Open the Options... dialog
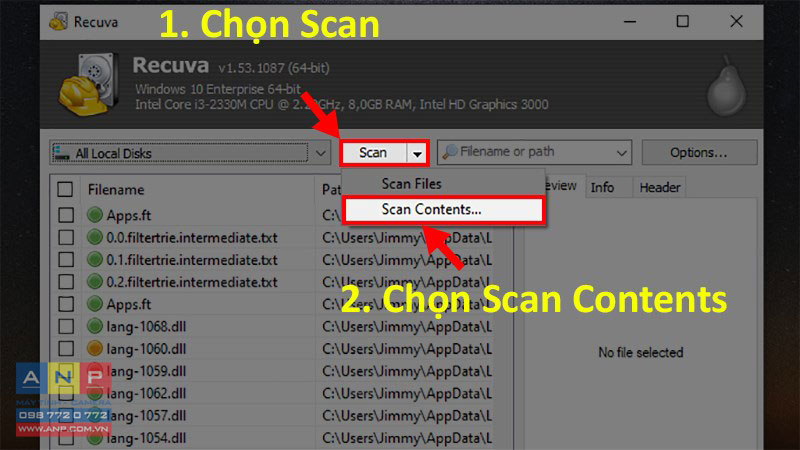The width and height of the screenshot is (800, 450). 699,153
